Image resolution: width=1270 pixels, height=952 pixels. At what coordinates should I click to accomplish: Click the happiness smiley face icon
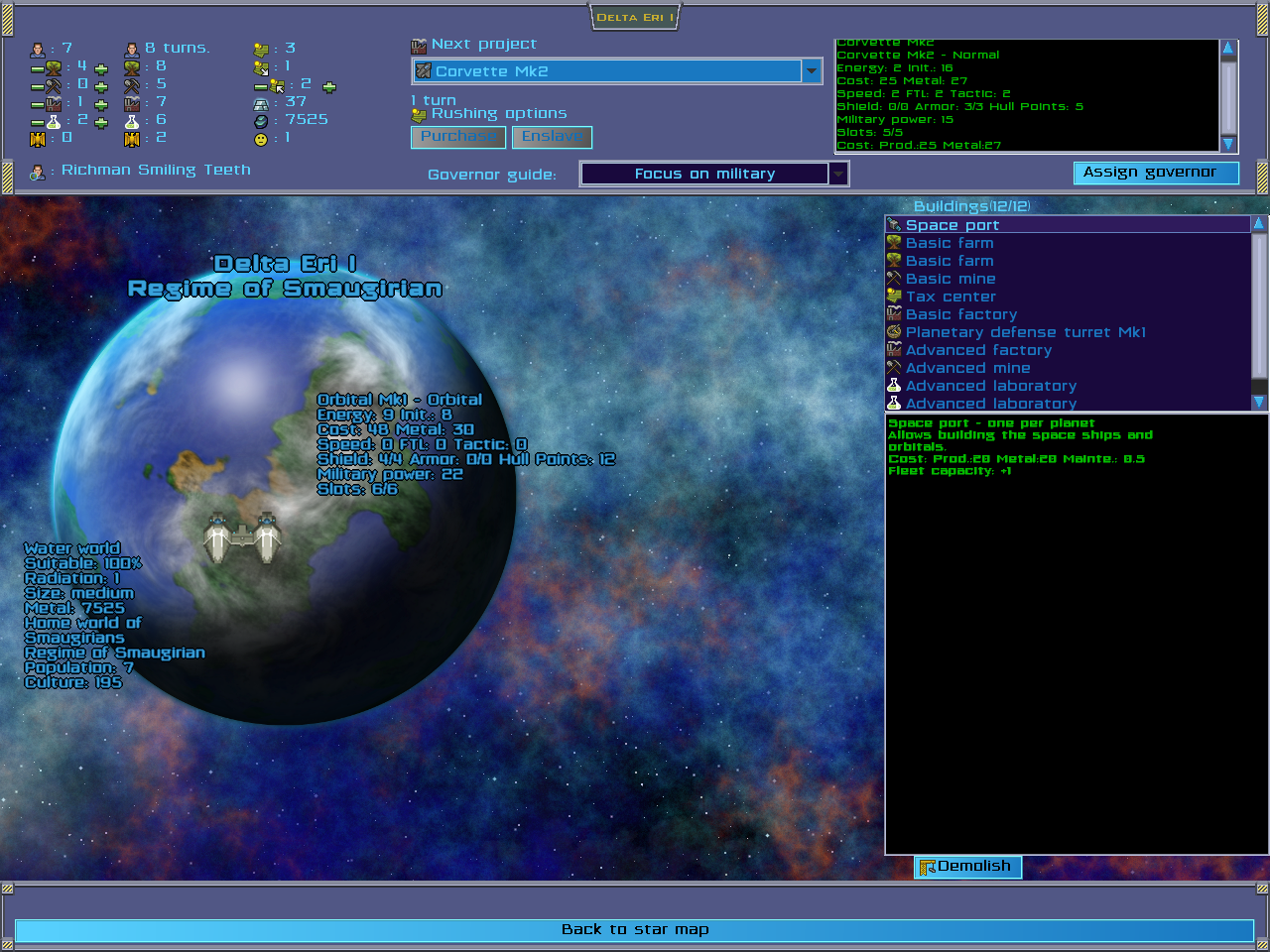[x=261, y=139]
